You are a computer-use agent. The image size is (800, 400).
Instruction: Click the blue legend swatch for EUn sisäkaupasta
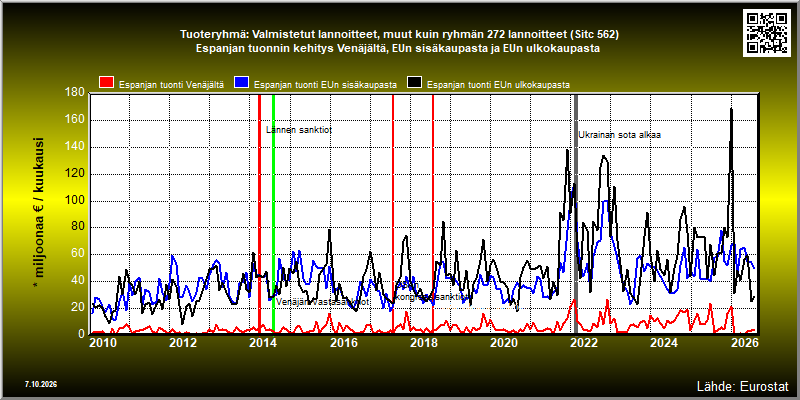(241, 84)
